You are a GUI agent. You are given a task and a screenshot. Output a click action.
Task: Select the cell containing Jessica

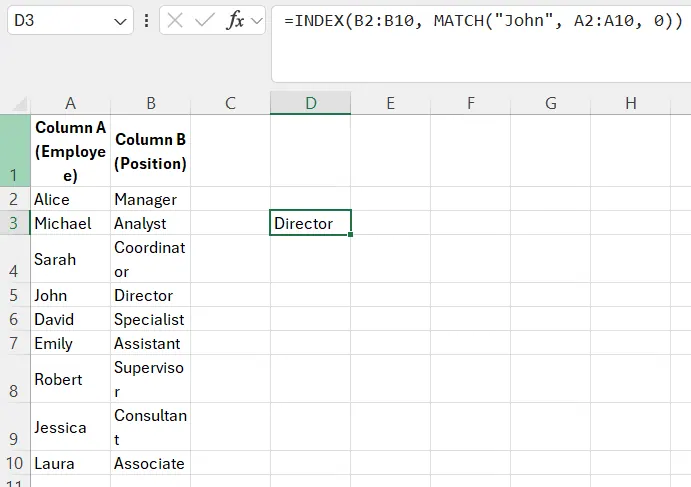pos(70,427)
